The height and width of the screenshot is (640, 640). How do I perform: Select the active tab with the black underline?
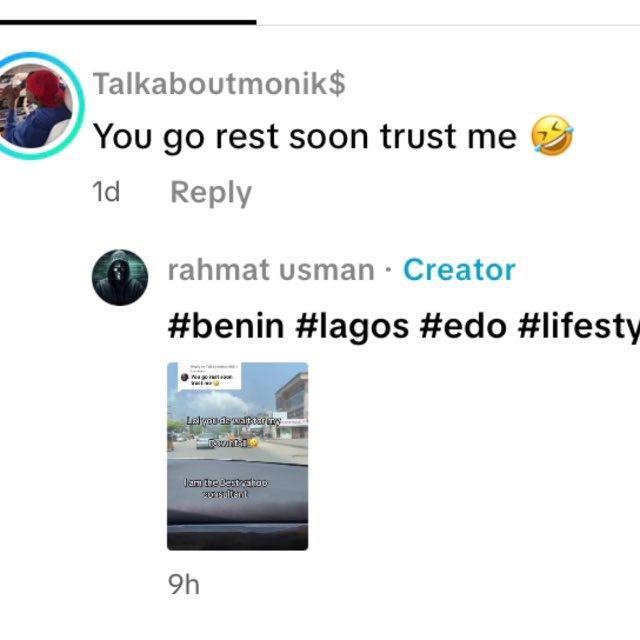pos(128,22)
